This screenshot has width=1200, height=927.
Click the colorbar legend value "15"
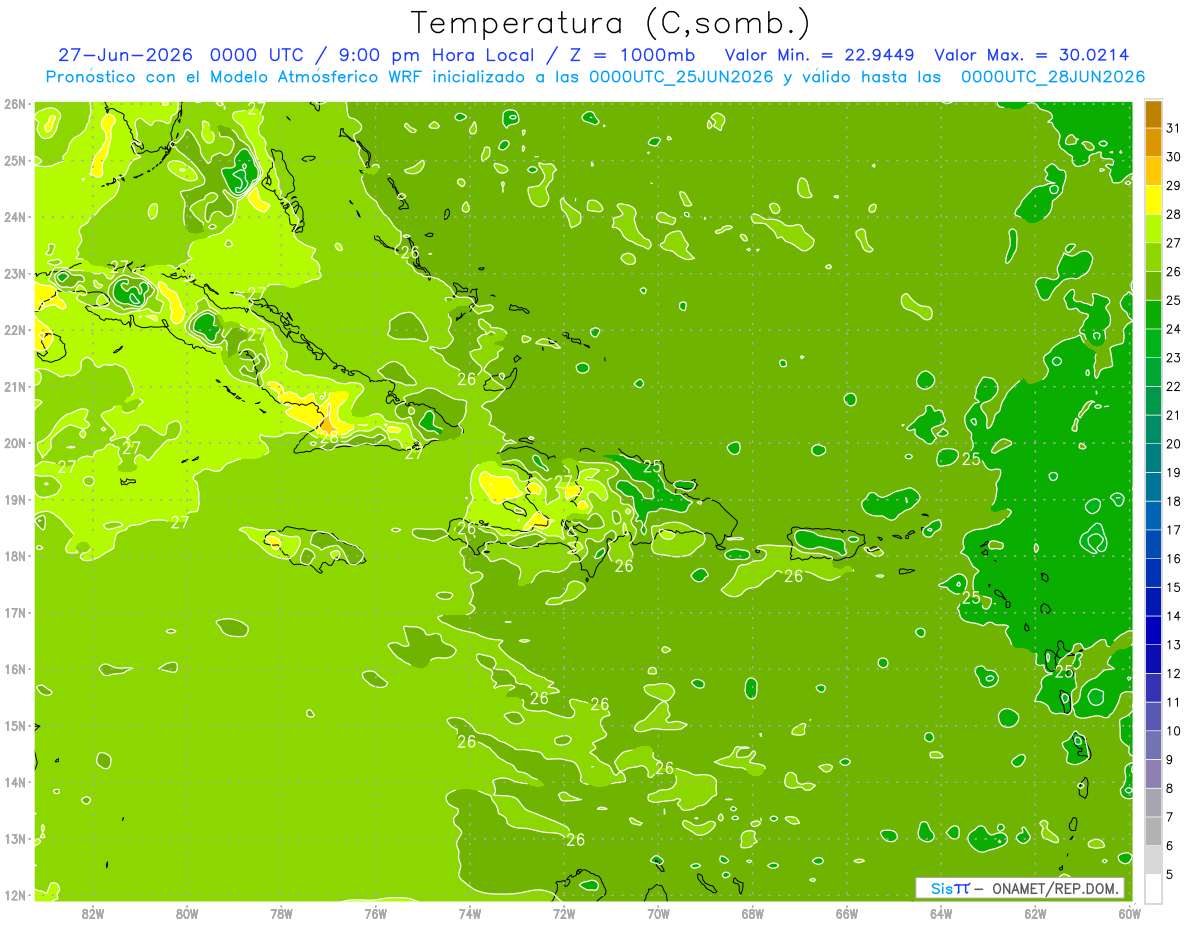click(x=1174, y=587)
